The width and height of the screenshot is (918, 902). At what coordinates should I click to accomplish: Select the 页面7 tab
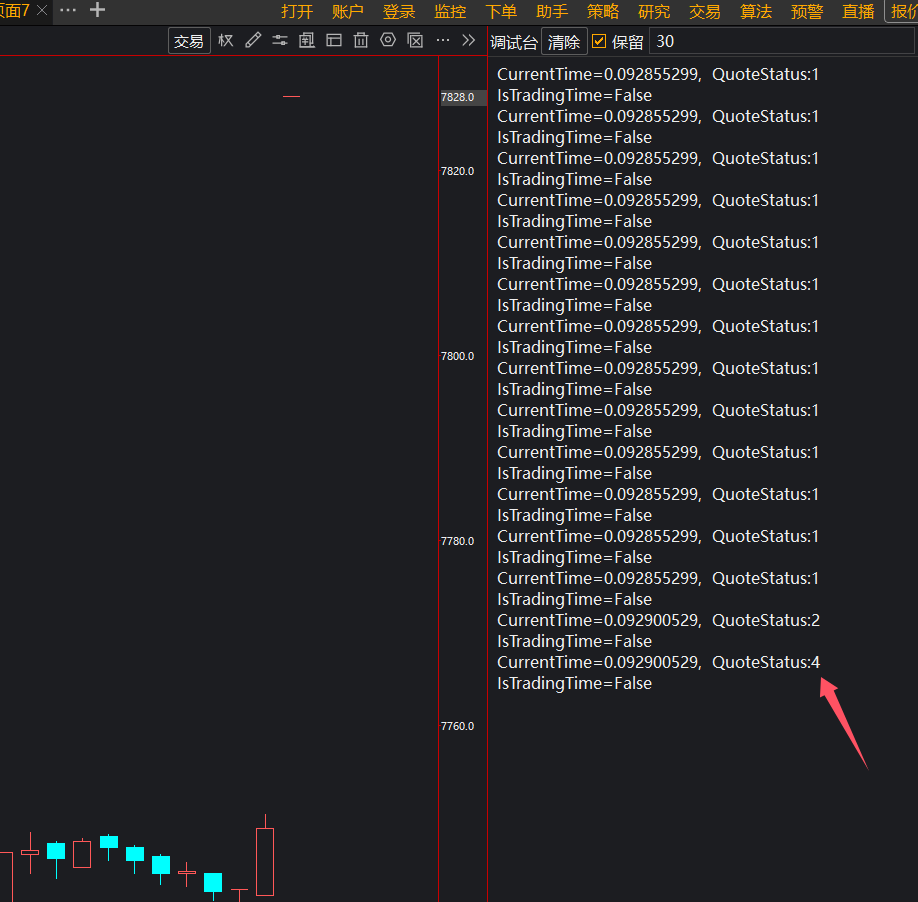[14, 10]
